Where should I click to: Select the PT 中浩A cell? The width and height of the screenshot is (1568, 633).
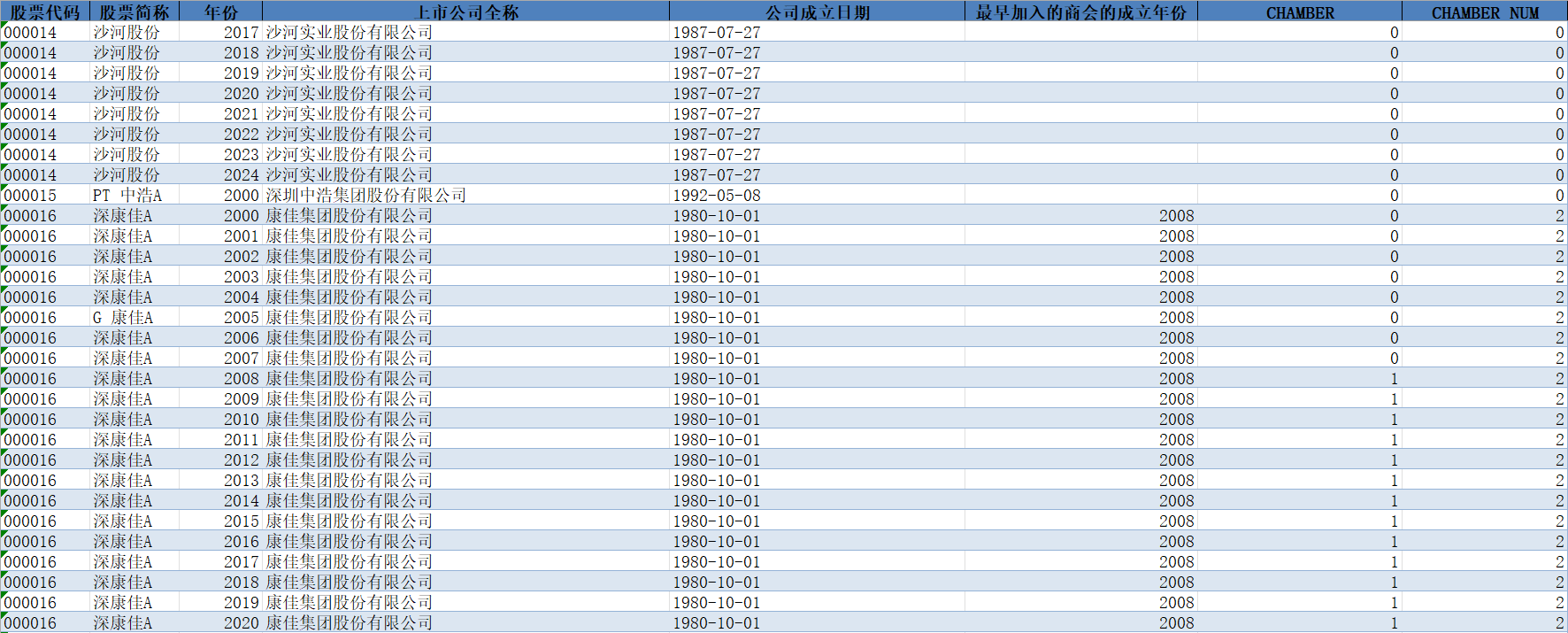coord(127,196)
